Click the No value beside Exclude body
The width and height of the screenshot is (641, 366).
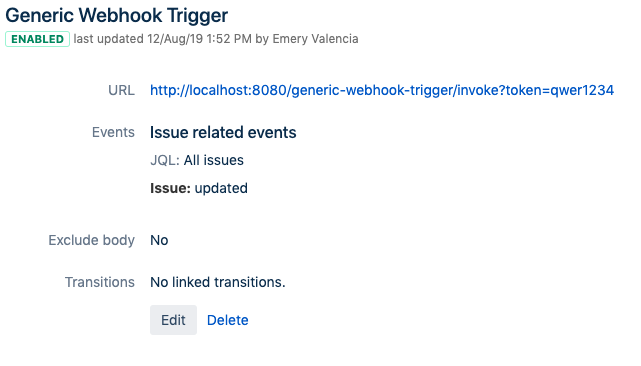[159, 240]
